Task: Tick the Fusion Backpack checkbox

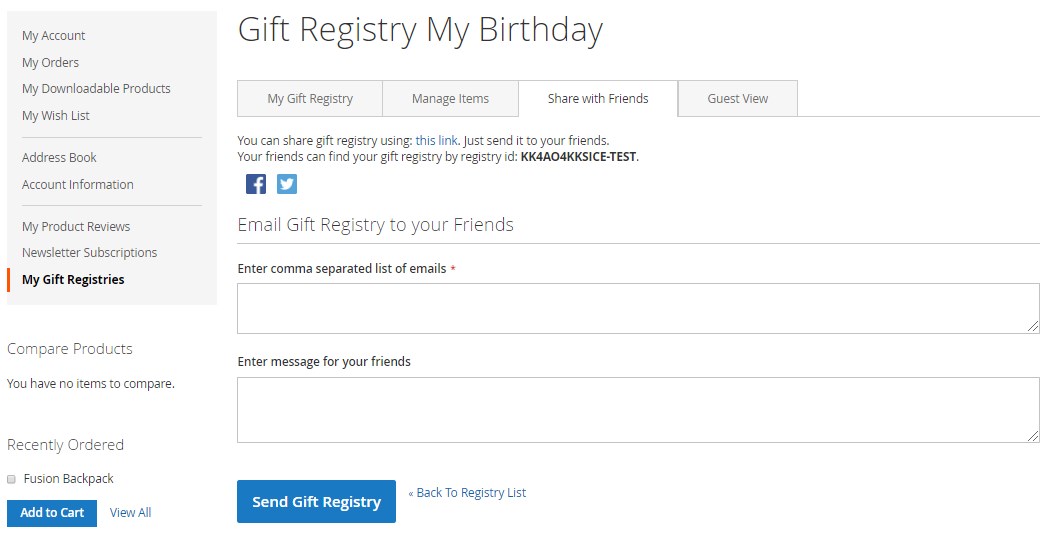Action: pyautogui.click(x=12, y=479)
